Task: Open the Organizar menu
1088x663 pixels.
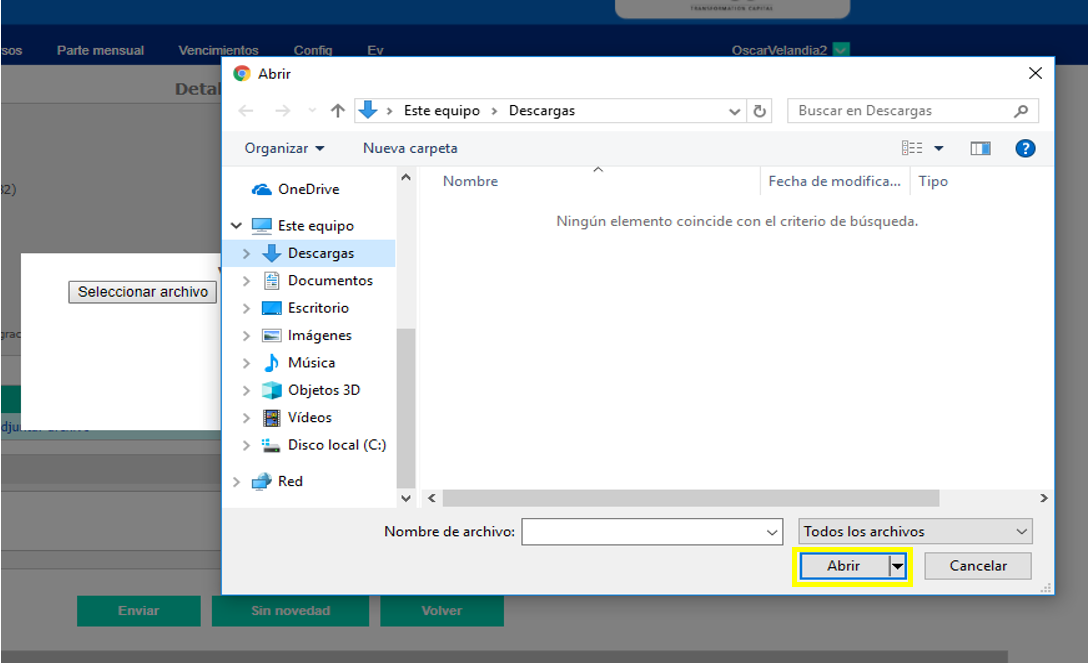Action: 284,148
